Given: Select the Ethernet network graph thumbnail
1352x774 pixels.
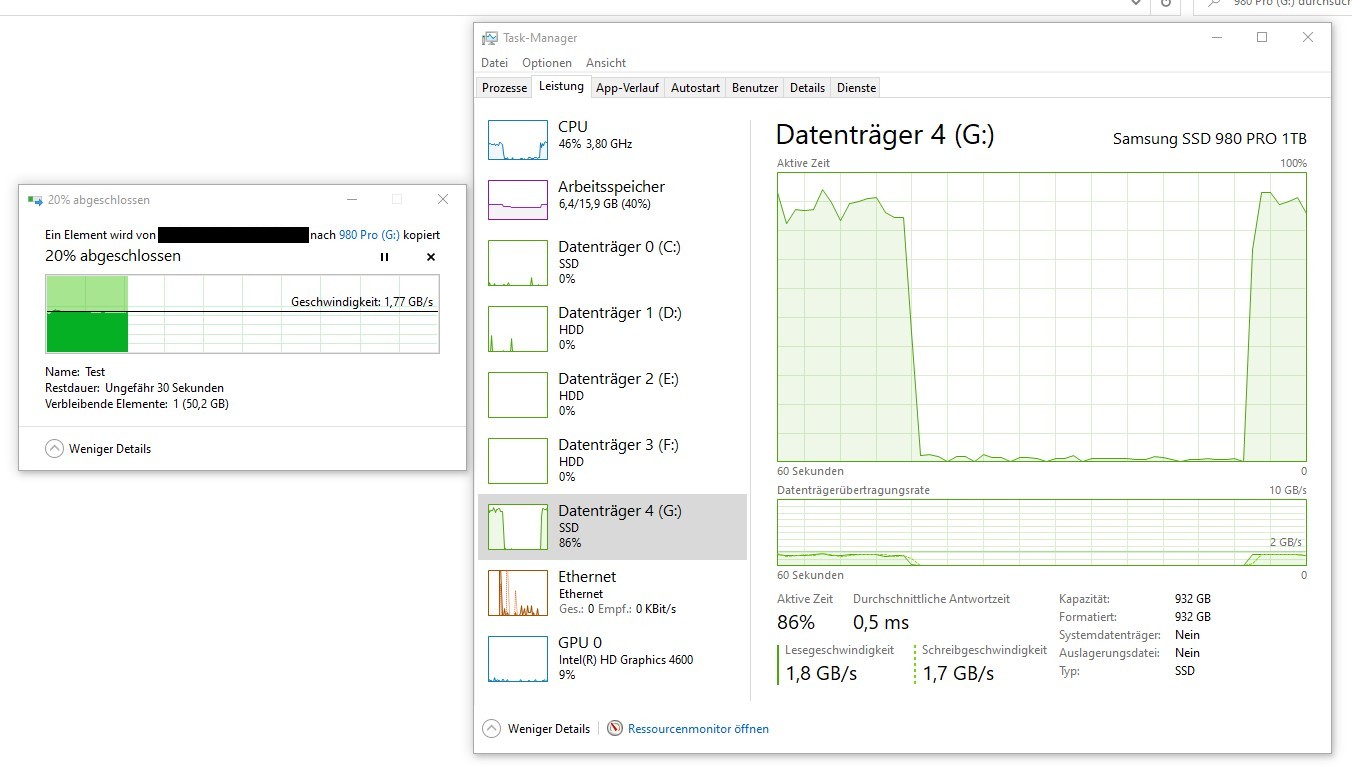Looking at the screenshot, I should [517, 593].
